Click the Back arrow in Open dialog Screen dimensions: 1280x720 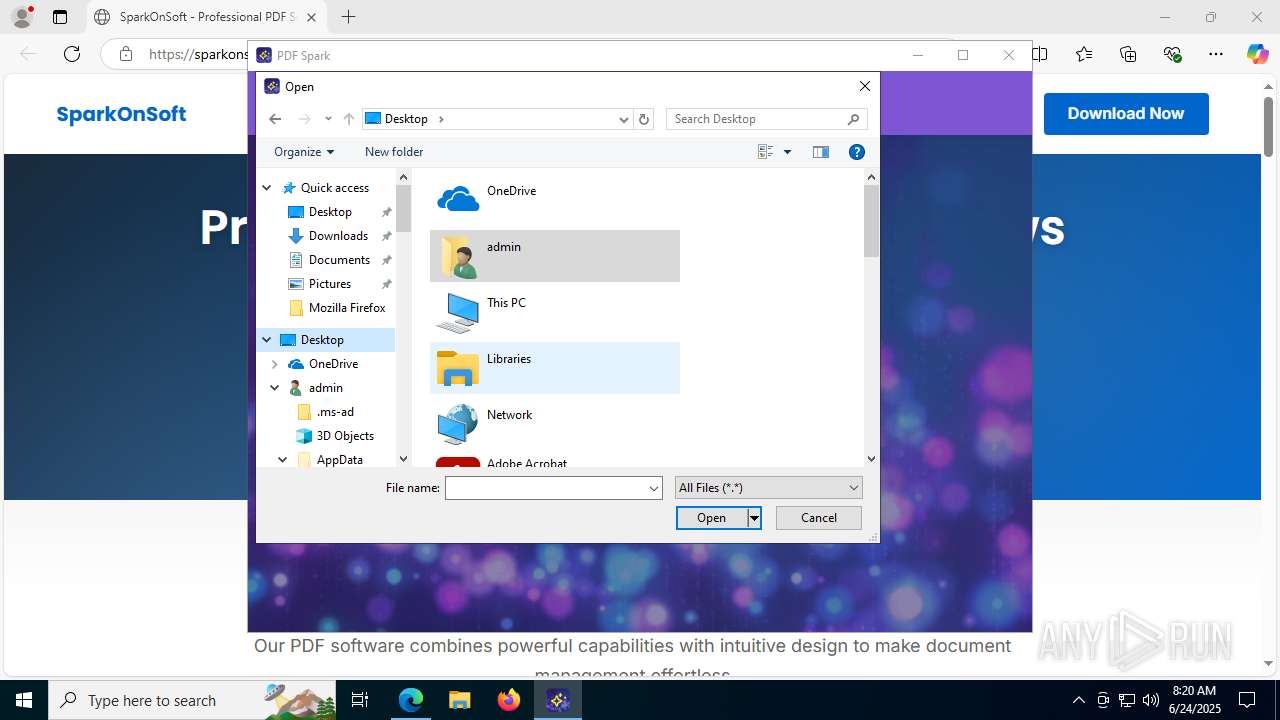click(275, 119)
